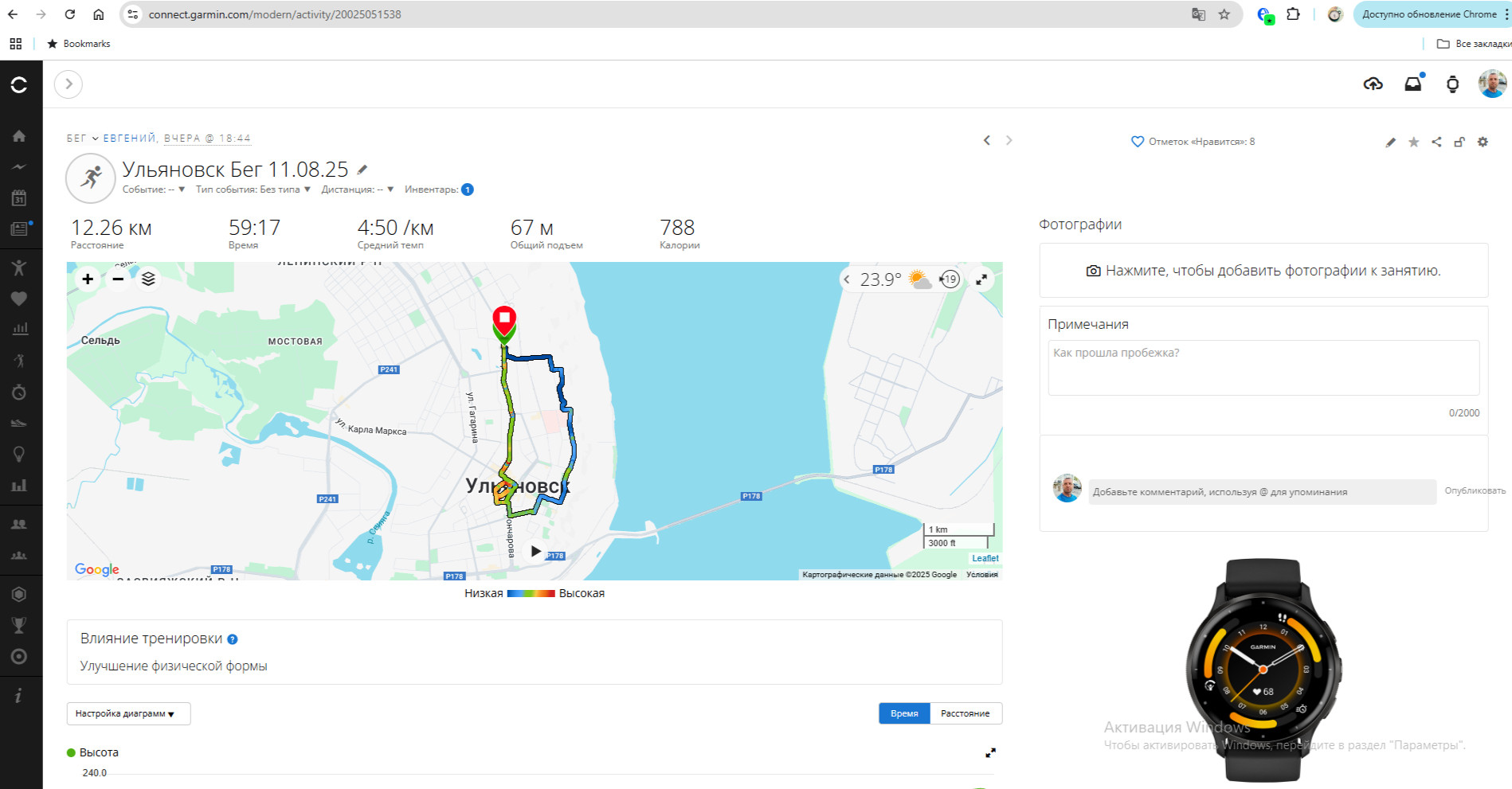Screen dimensions: 1512x789
Task: Mark activity as favorite with star icon
Action: [x=1413, y=142]
